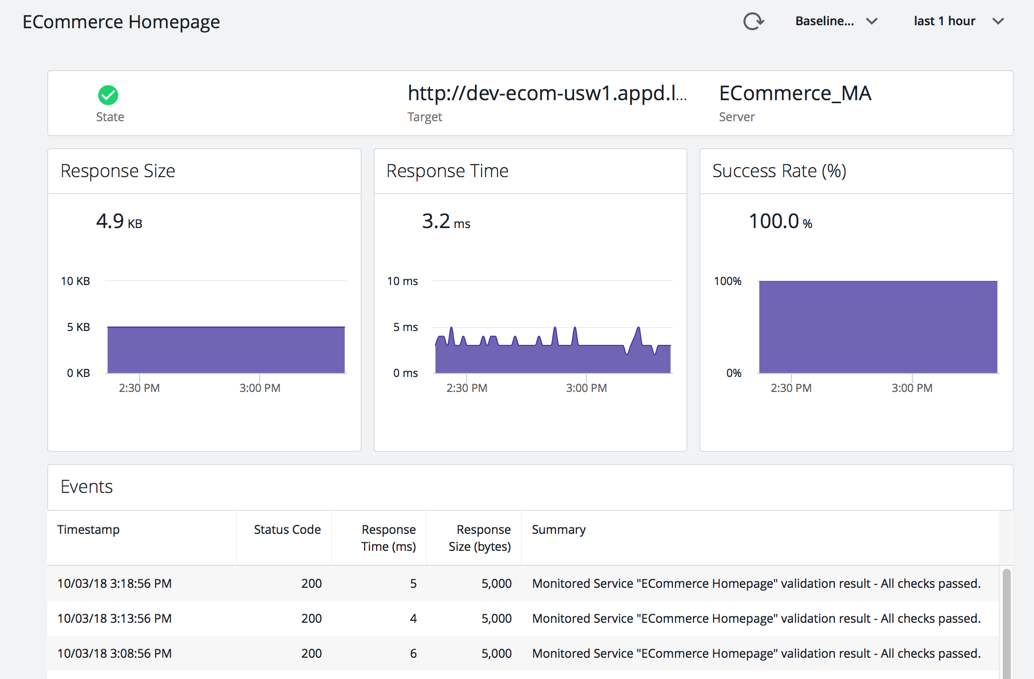
Task: Click the Response Size chart area
Action: click(226, 350)
